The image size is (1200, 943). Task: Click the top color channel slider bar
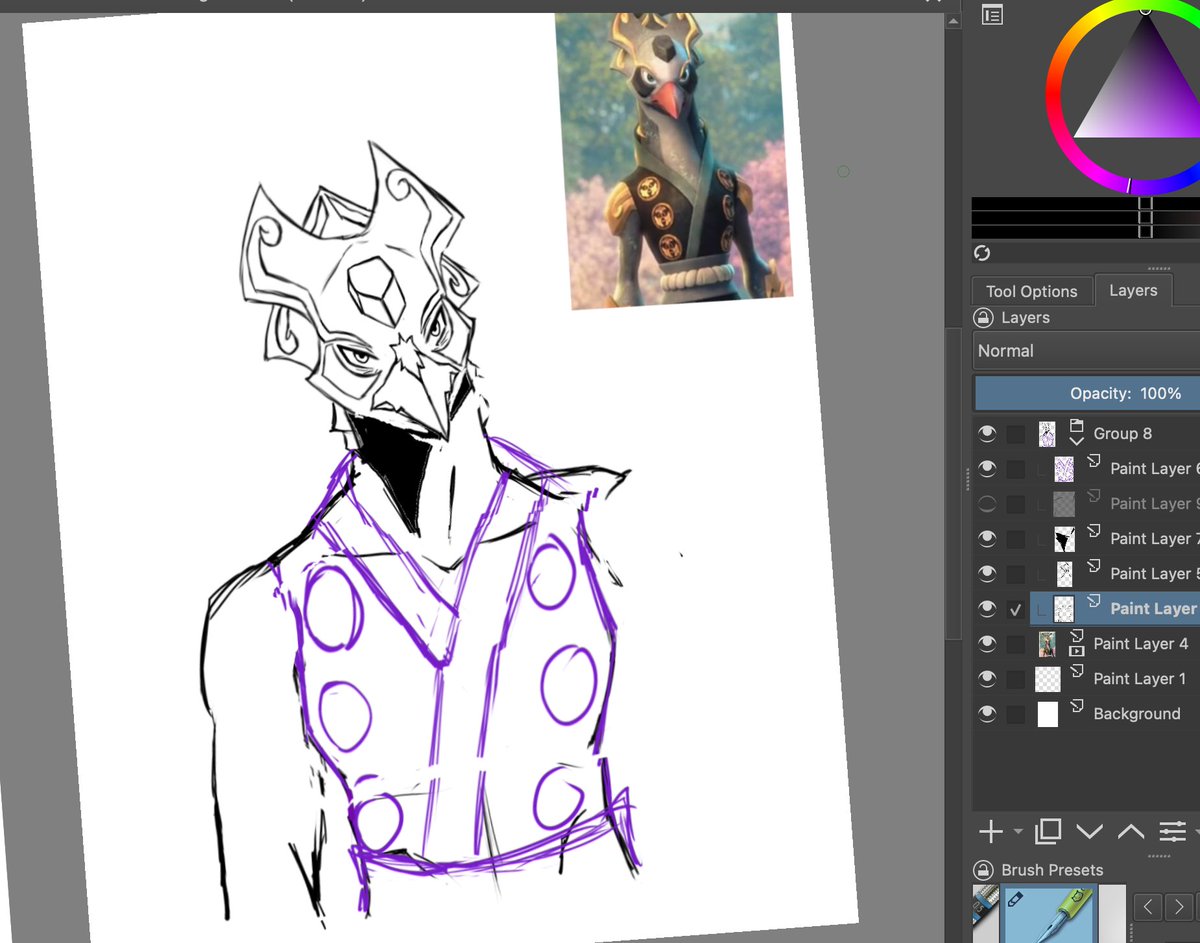tap(1086, 203)
